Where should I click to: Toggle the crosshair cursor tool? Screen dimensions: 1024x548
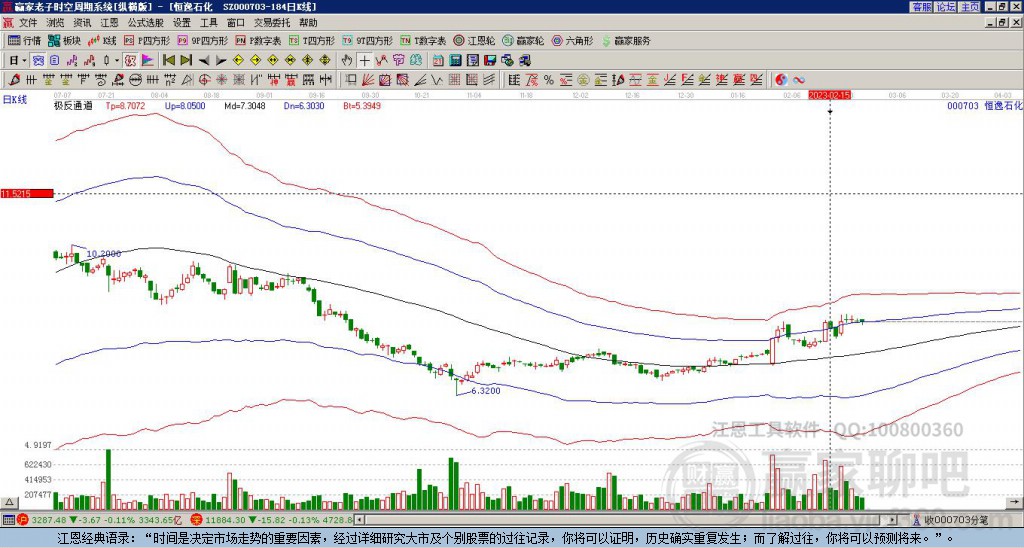click(364, 61)
